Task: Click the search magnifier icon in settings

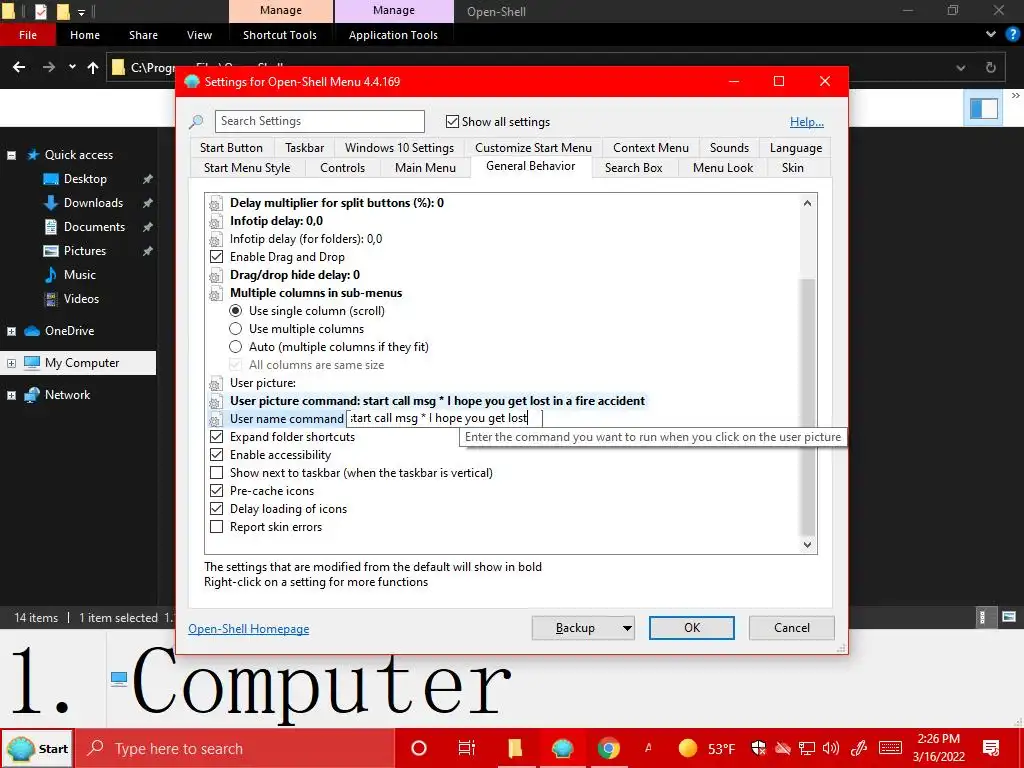Action: point(196,121)
